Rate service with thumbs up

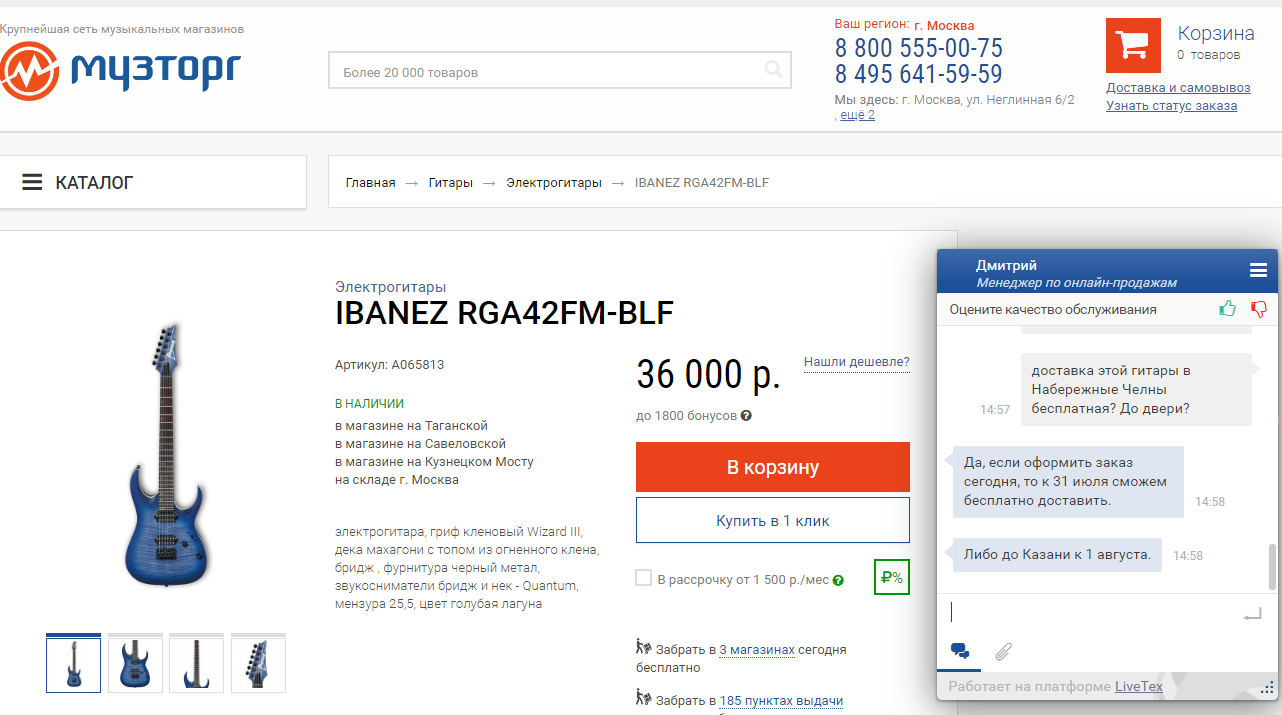point(1228,309)
